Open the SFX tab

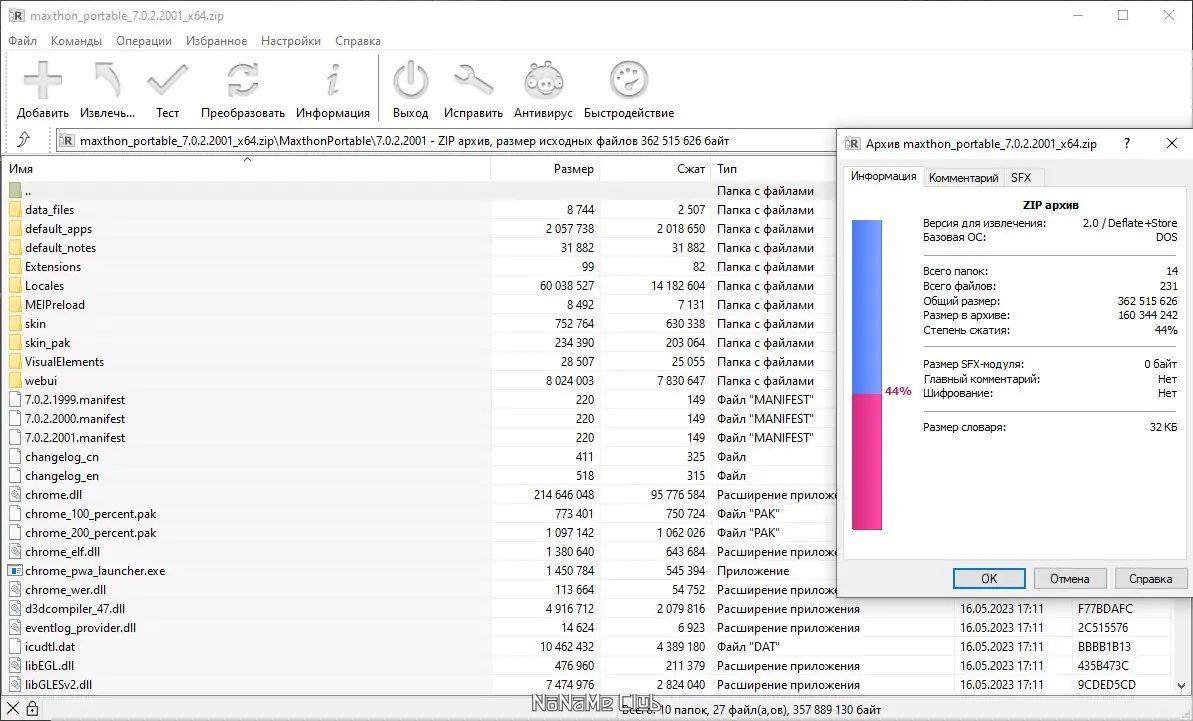pyautogui.click(x=1022, y=176)
